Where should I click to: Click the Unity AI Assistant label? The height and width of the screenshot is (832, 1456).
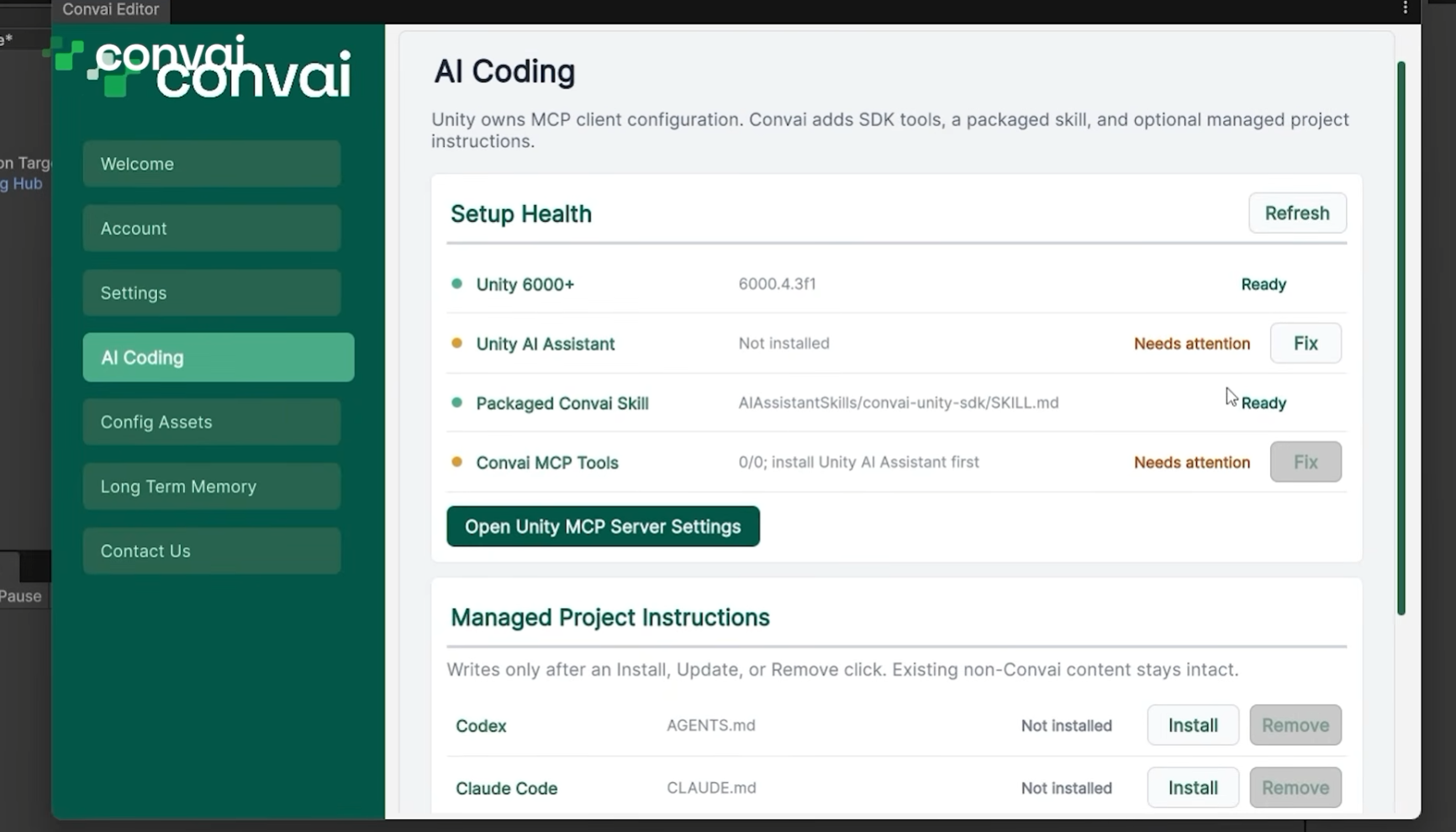[546, 344]
